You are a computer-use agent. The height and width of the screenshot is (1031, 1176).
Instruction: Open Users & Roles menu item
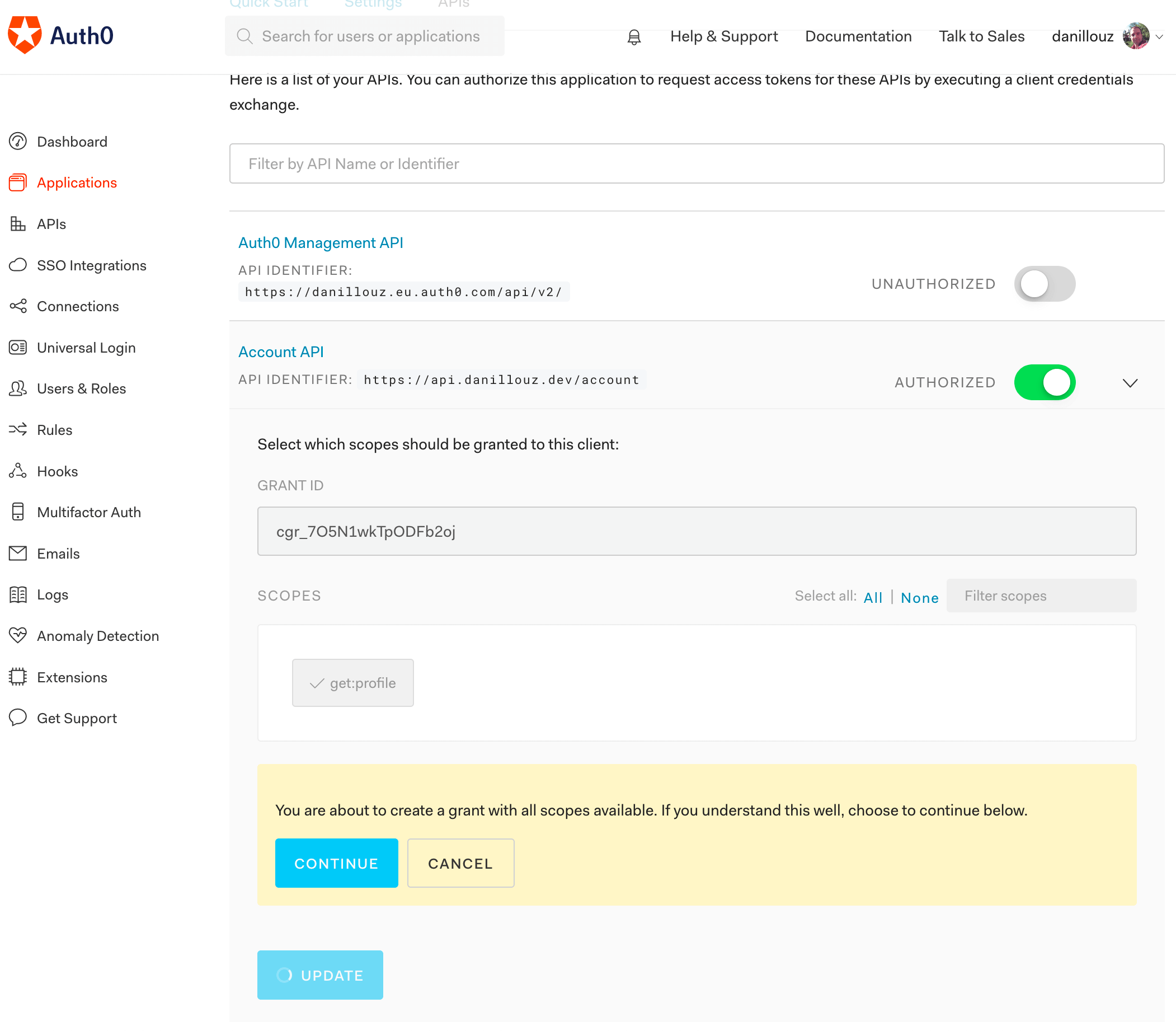81,388
